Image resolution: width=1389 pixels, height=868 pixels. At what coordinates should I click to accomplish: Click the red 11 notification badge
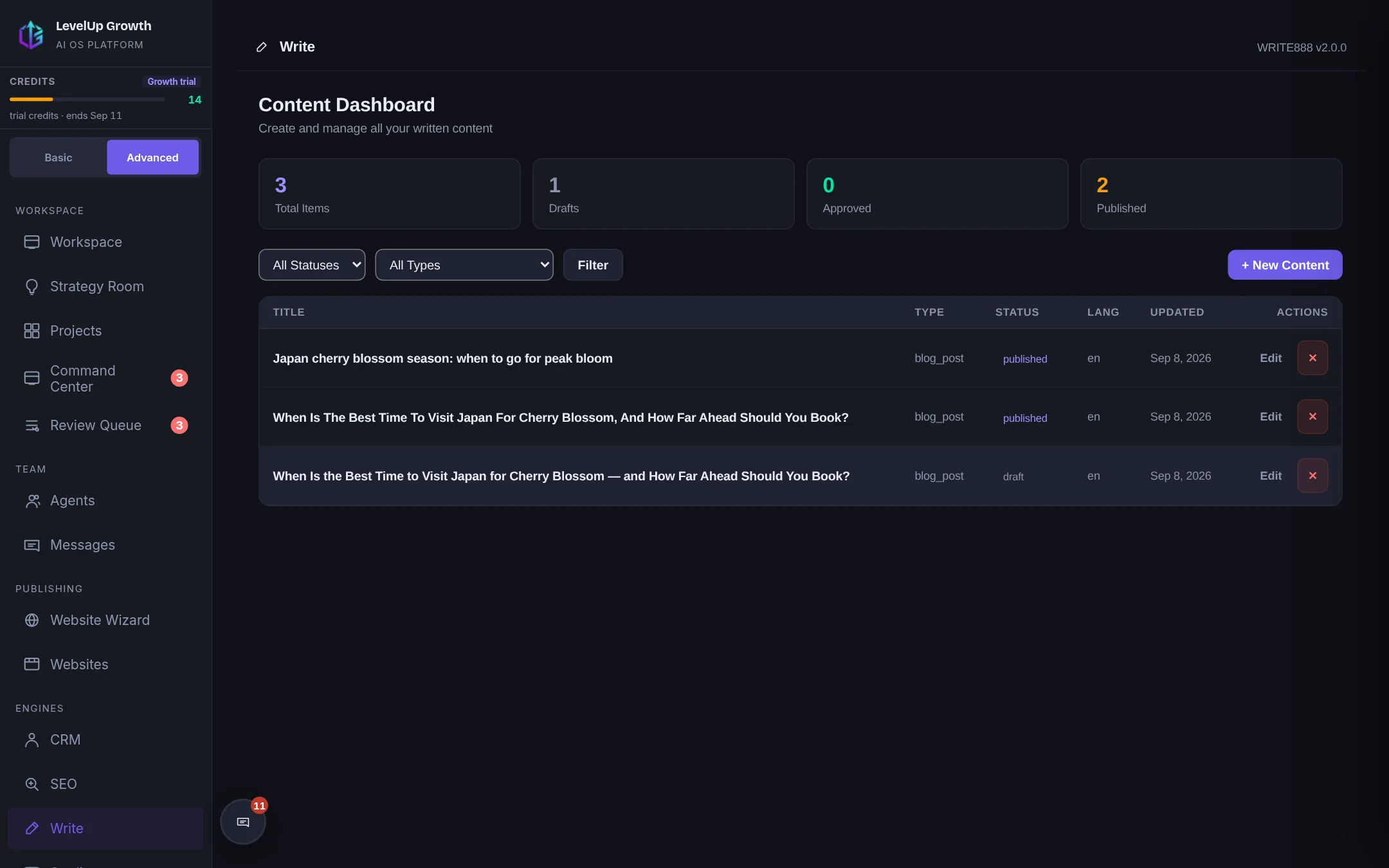259,806
